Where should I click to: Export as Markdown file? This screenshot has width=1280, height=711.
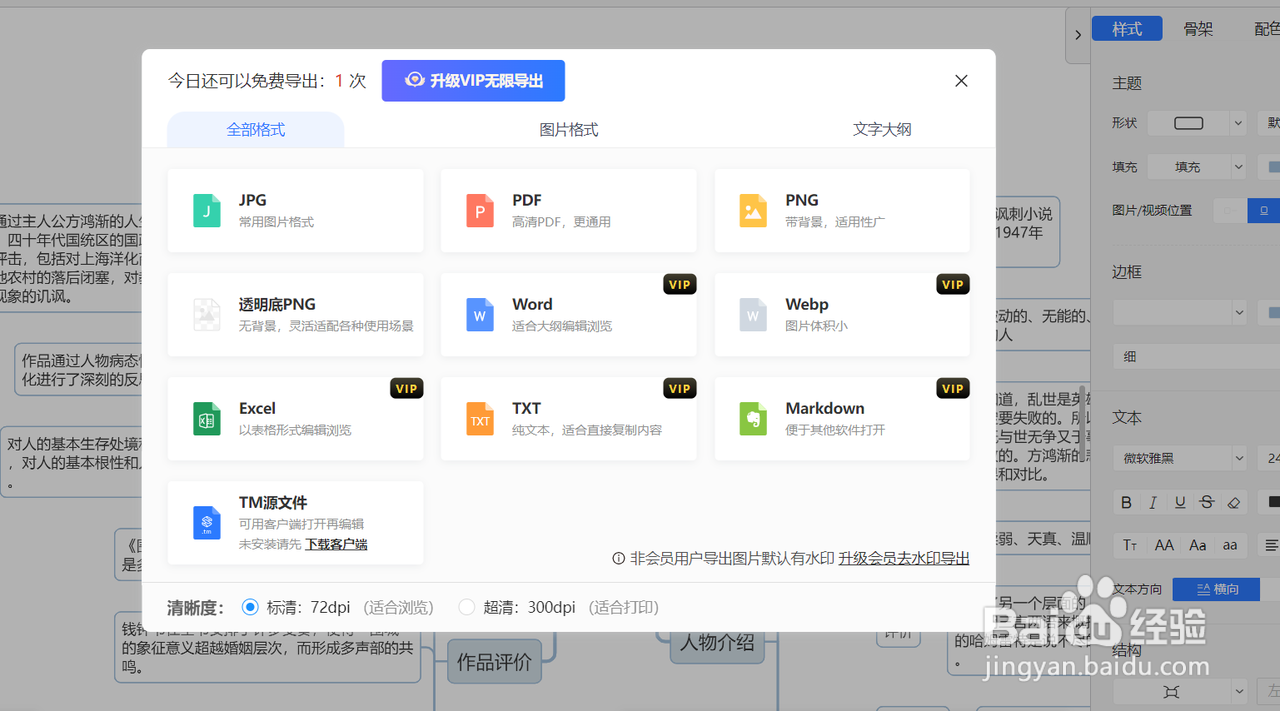tap(842, 418)
